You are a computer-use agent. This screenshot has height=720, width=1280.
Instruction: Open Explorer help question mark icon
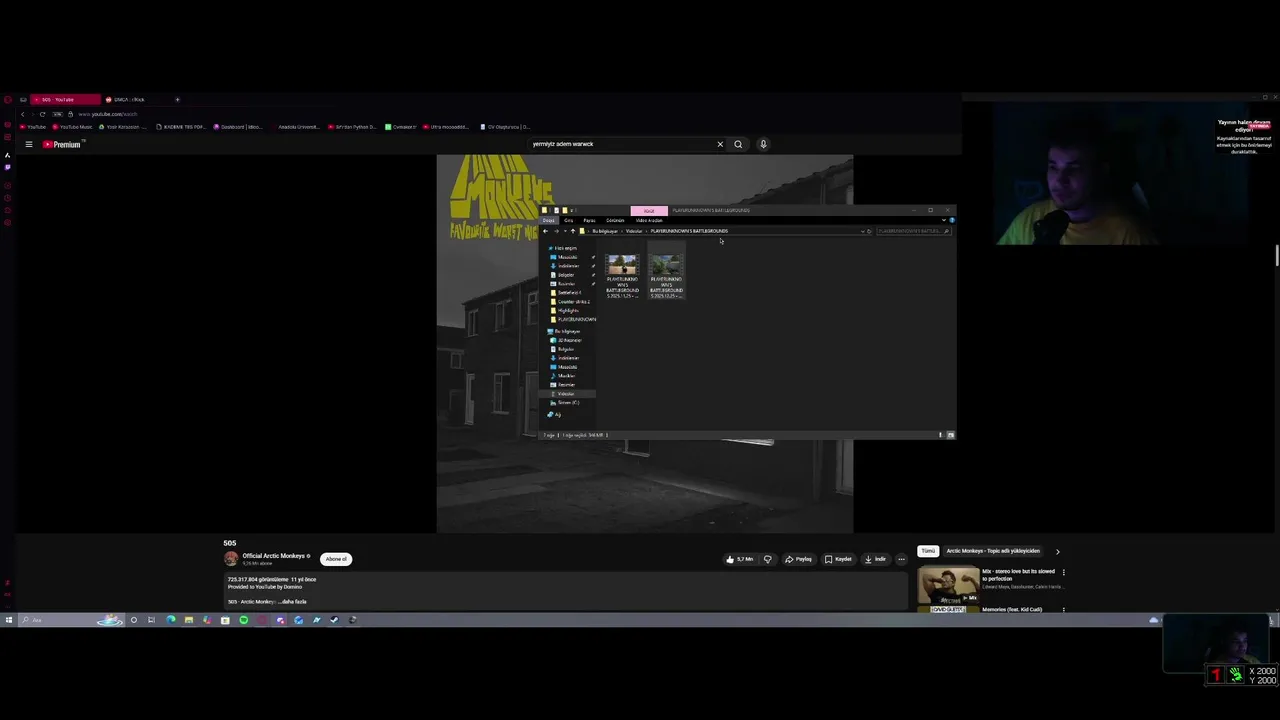click(952, 220)
